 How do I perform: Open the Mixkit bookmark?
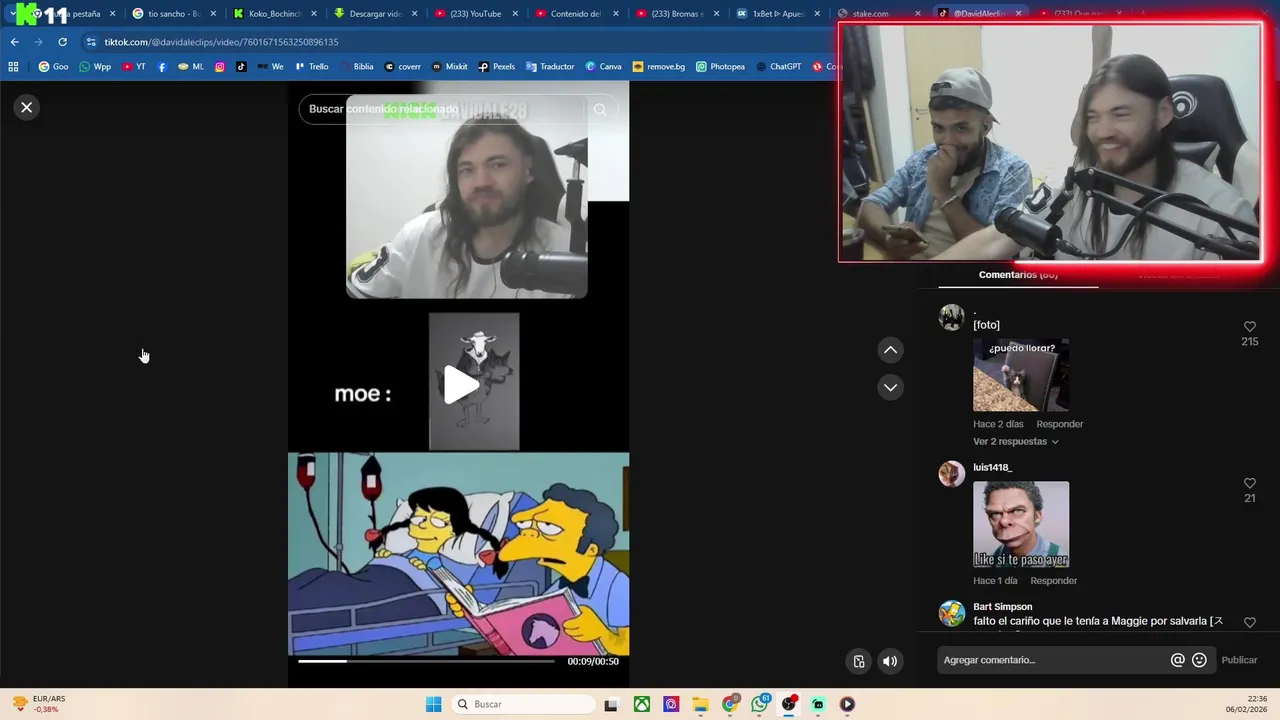[450, 67]
